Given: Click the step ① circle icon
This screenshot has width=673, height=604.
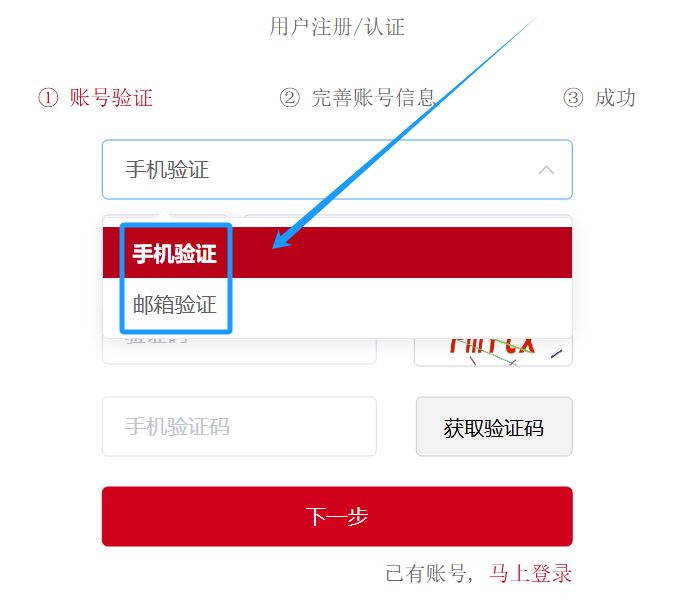Looking at the screenshot, I should point(48,98).
